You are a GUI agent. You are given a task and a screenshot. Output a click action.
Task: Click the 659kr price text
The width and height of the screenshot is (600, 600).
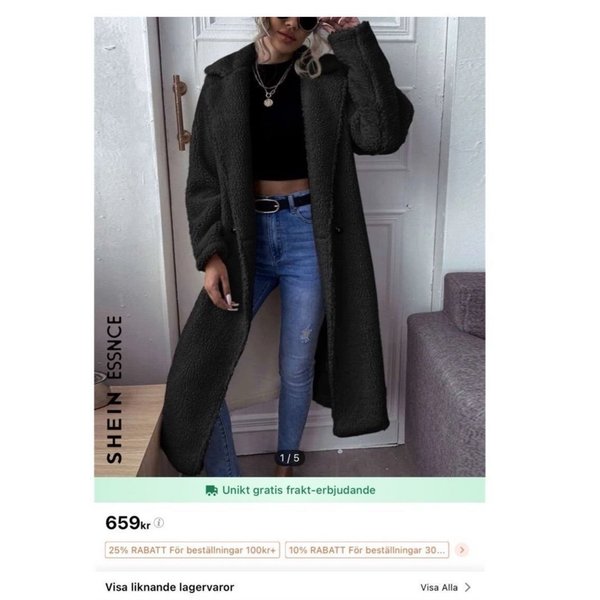click(x=128, y=523)
